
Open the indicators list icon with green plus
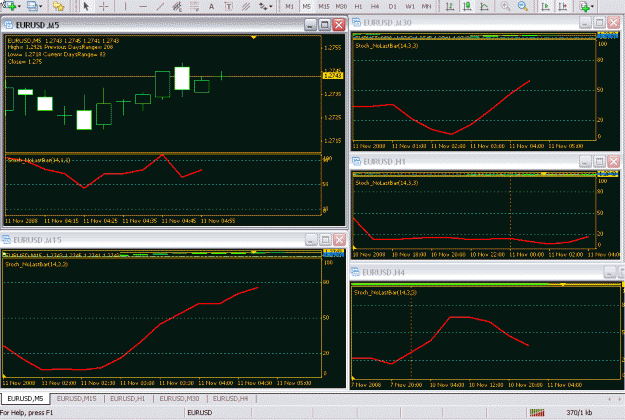584,6
